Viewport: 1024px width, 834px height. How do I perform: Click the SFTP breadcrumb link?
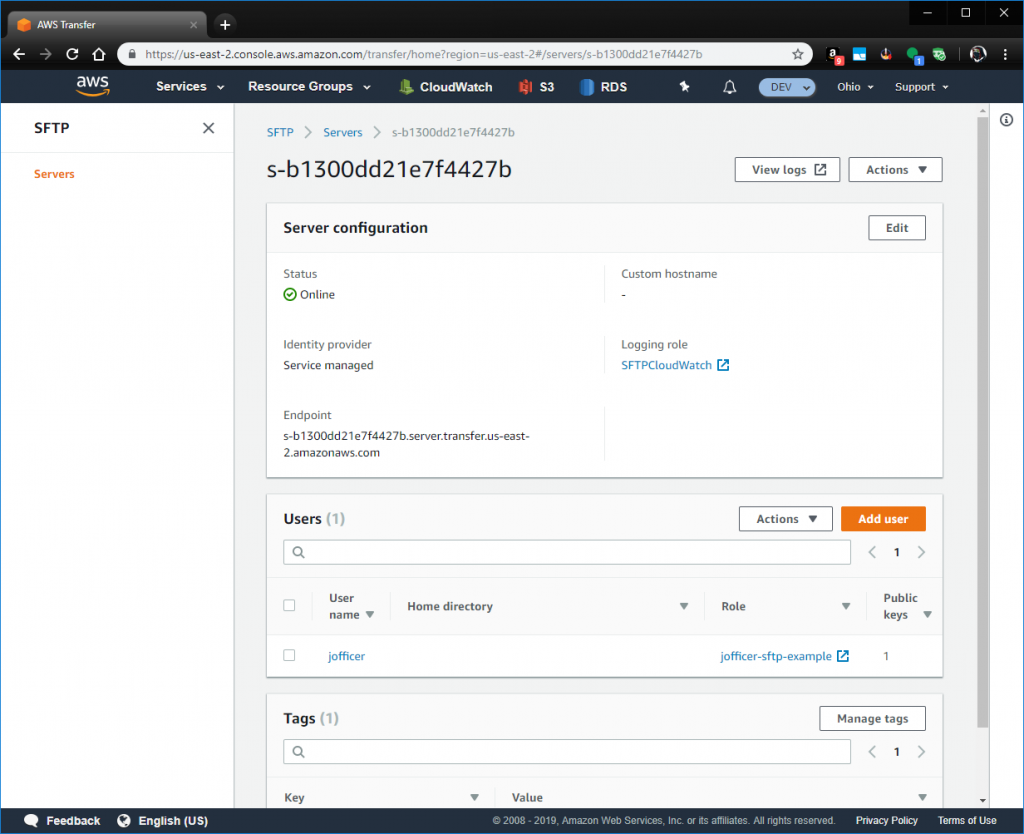[280, 132]
